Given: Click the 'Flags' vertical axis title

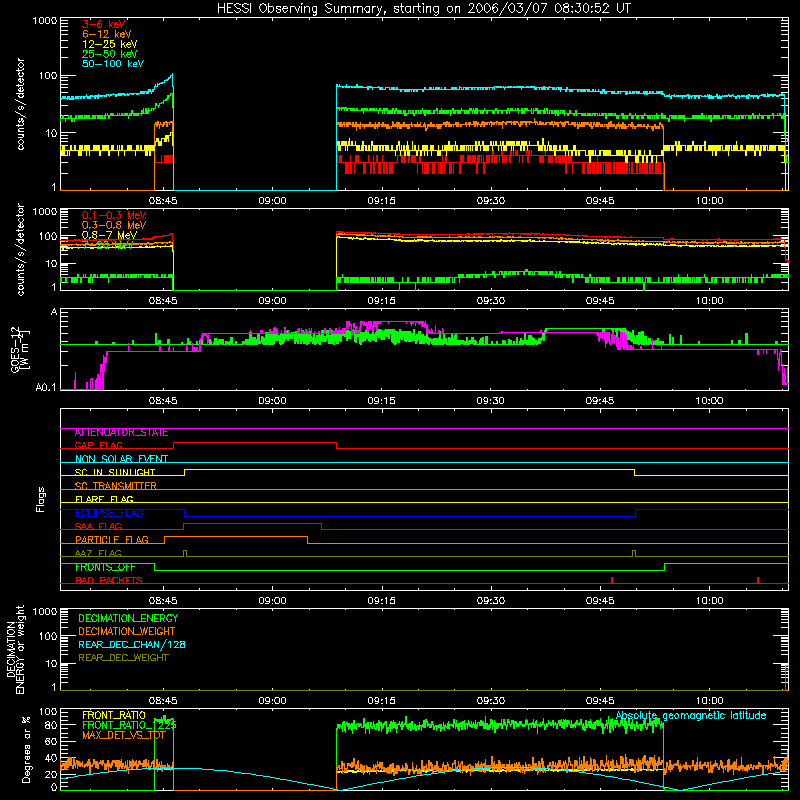Looking at the screenshot, I should coord(41,500).
